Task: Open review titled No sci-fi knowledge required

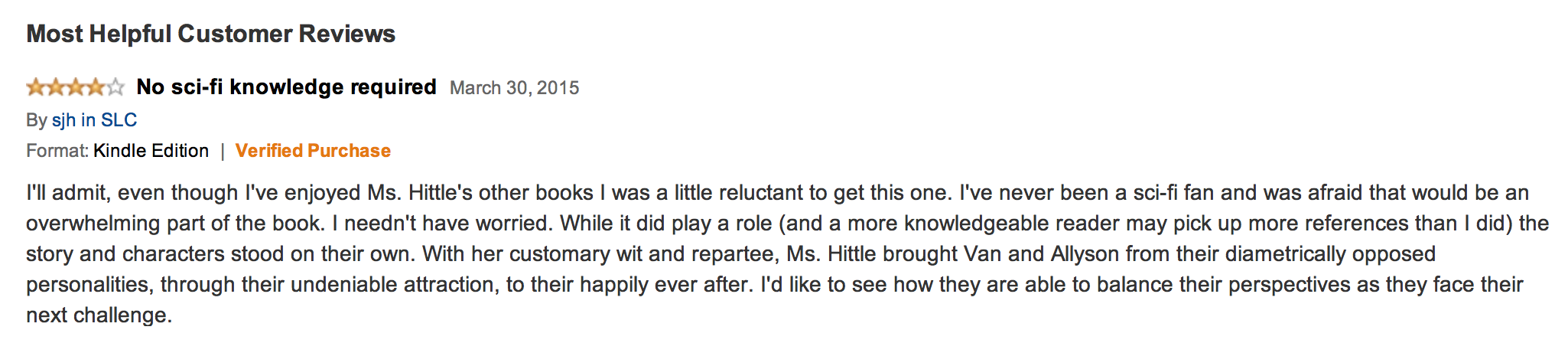Action: tap(286, 87)
